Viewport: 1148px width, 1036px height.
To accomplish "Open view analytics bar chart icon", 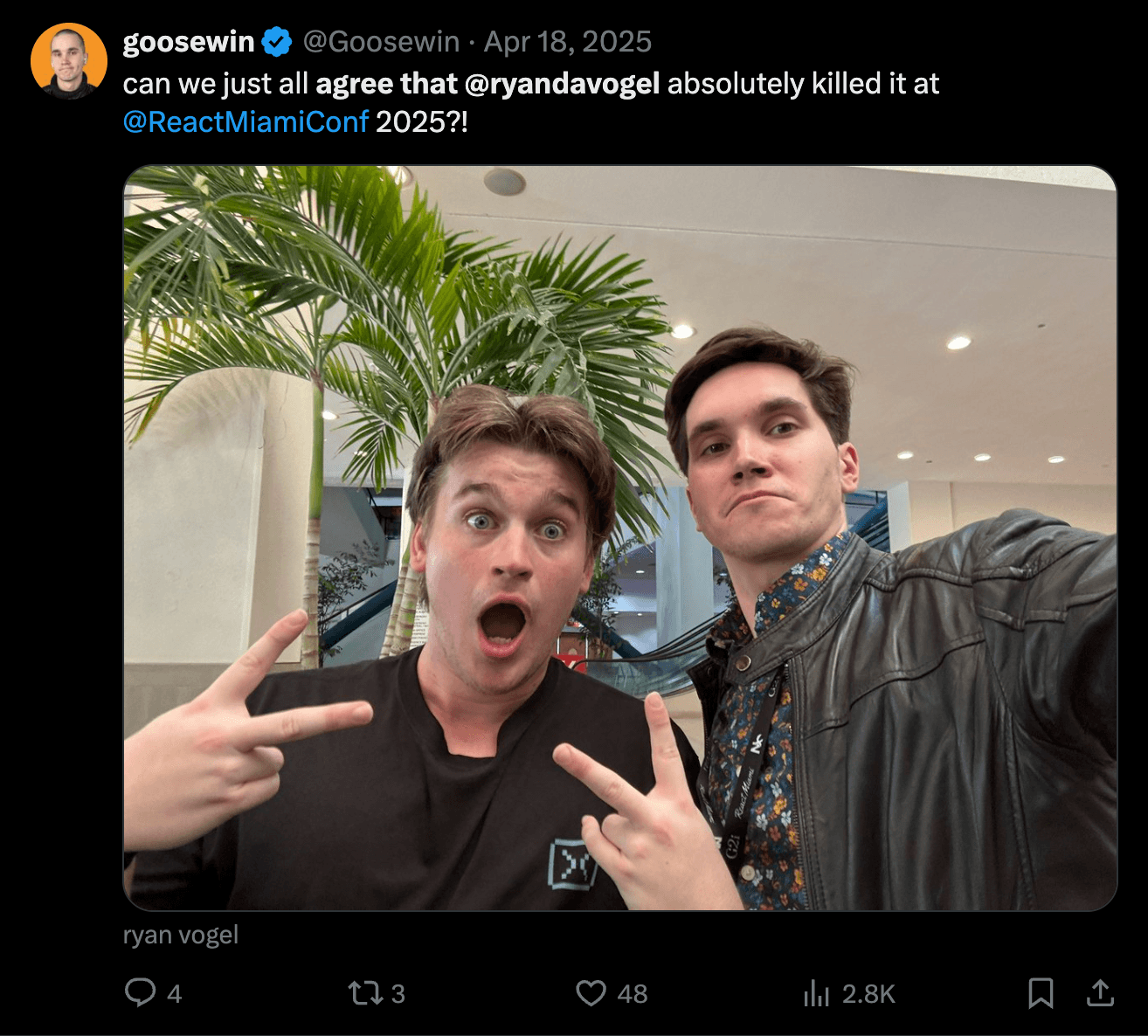I will [x=816, y=993].
